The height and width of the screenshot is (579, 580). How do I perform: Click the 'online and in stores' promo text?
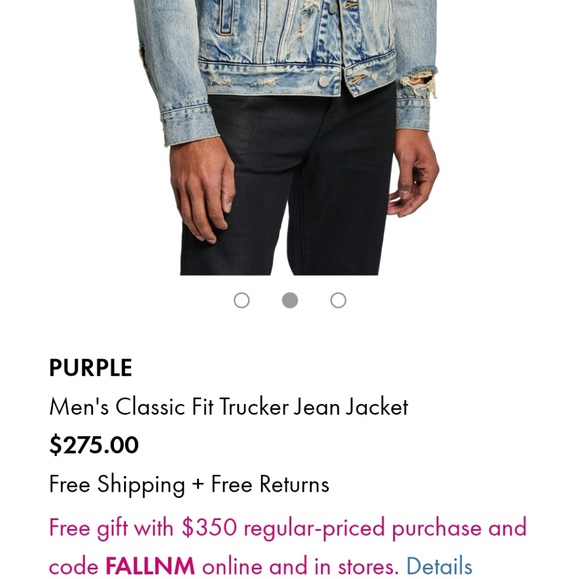pos(300,566)
